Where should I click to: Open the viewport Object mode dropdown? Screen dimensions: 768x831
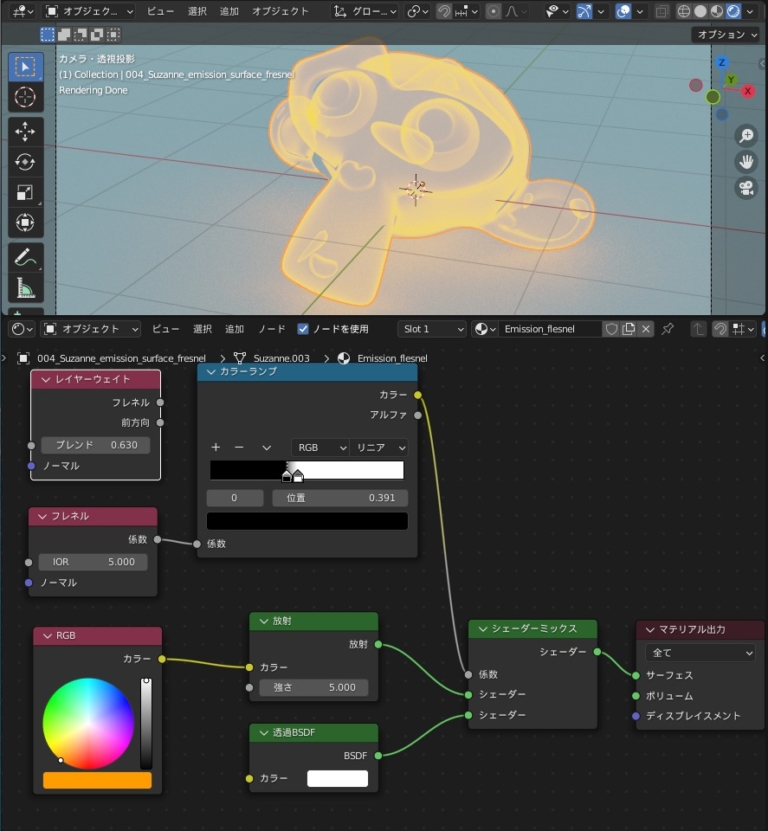tap(89, 11)
